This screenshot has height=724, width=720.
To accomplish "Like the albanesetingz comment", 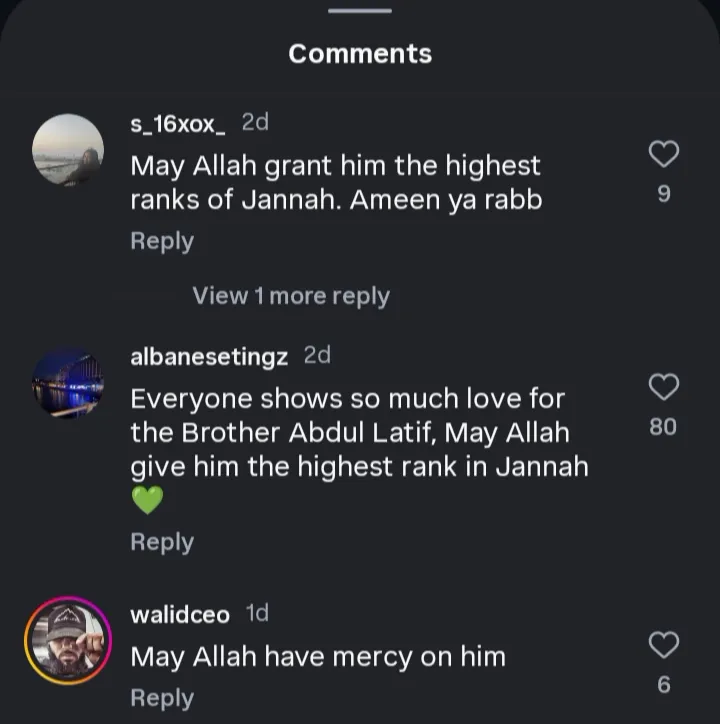I will [664, 386].
